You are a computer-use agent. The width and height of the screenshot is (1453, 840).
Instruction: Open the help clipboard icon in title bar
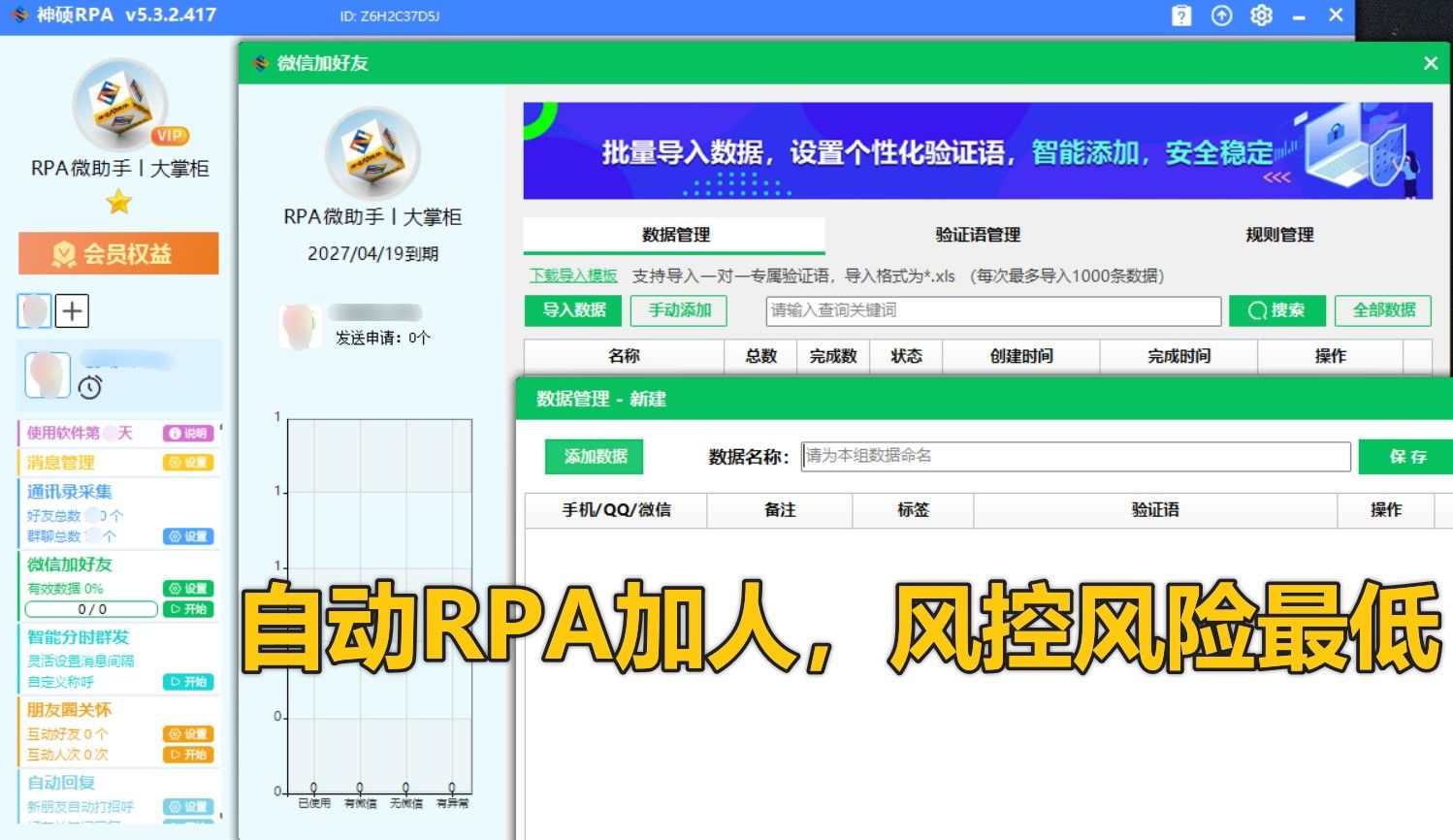[1180, 16]
